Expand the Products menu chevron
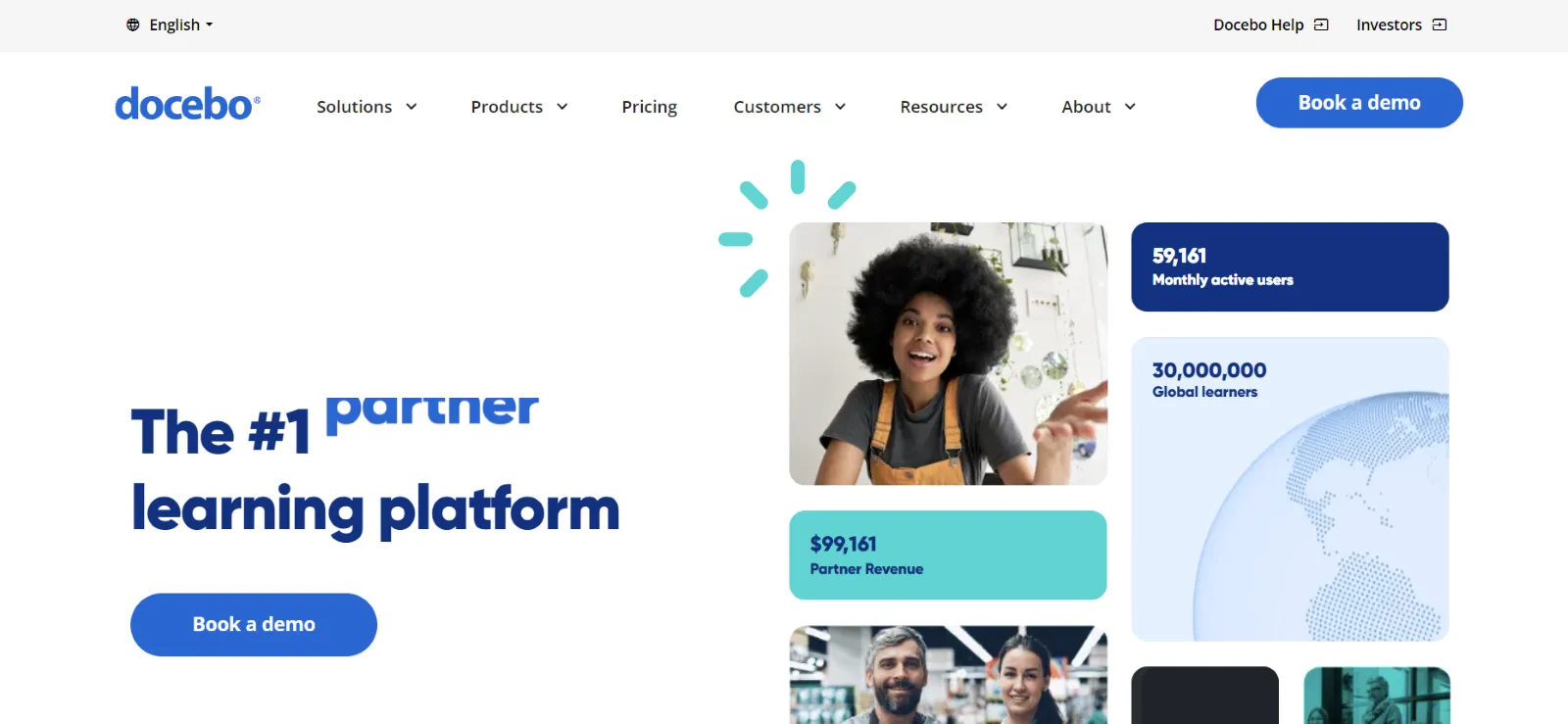This screenshot has height=724, width=1568. [563, 107]
